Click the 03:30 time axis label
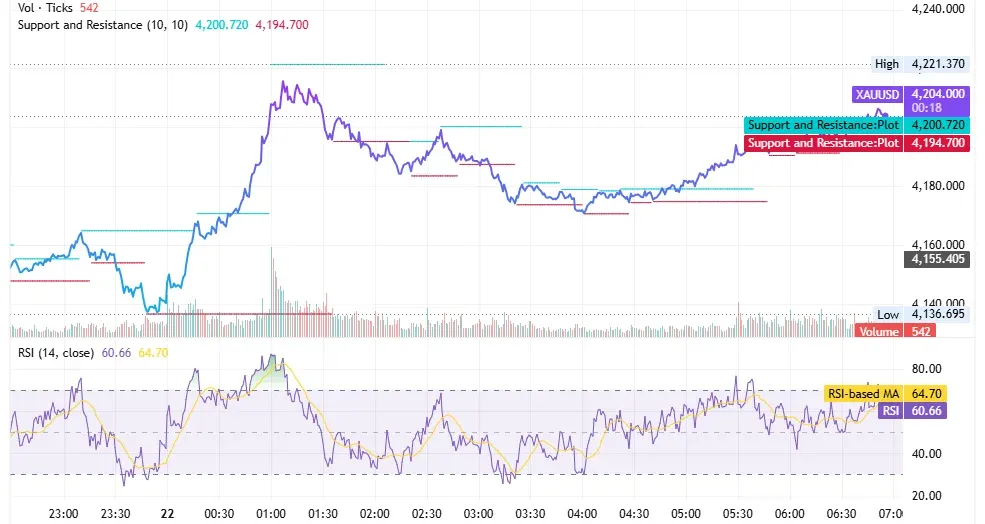This screenshot has height=524, width=985. point(530,514)
